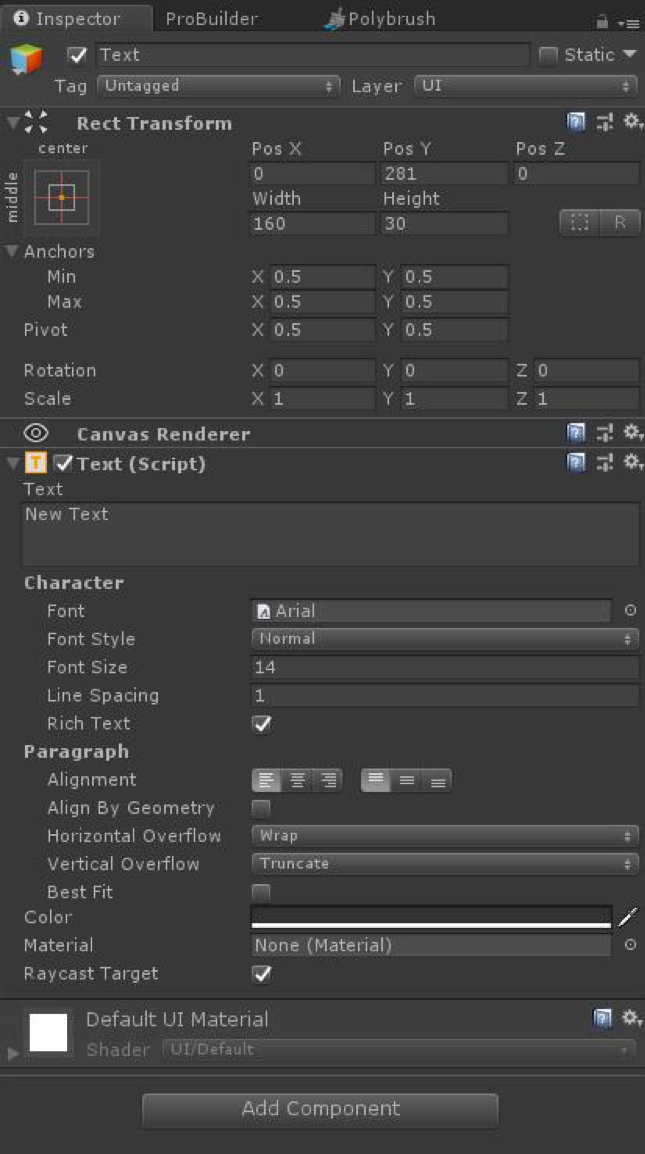Select bottom vertical text alignment
Screen dimensions: 645x1154
(438, 779)
